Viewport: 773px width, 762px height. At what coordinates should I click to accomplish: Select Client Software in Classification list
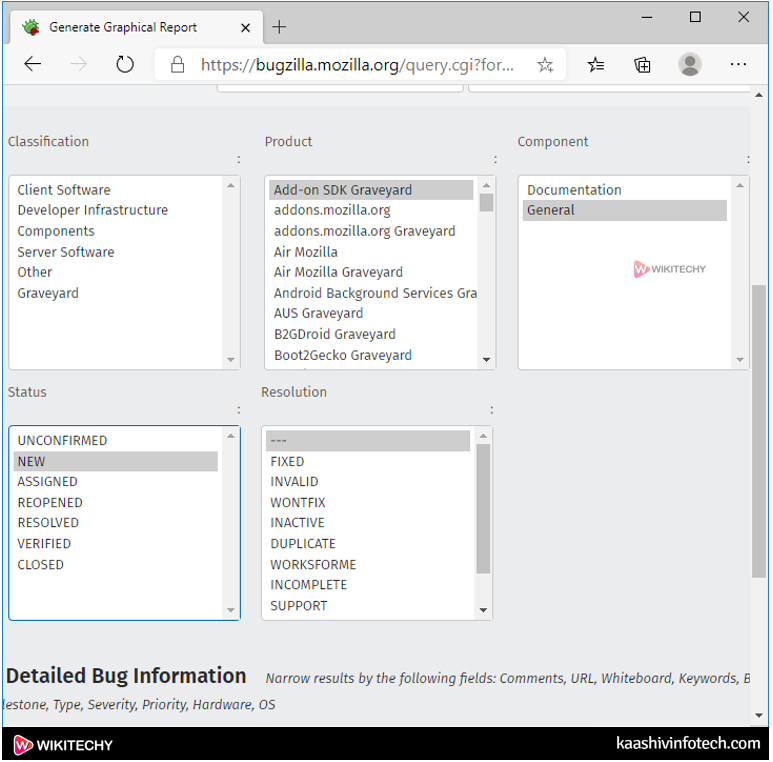[x=64, y=190]
